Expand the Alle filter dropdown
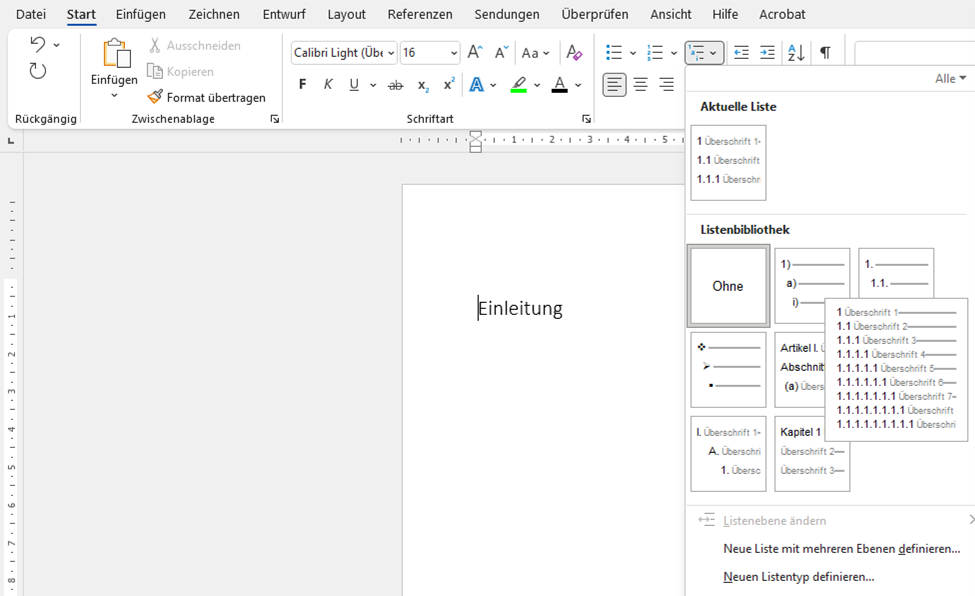Viewport: 975px width, 596px height. click(x=950, y=78)
